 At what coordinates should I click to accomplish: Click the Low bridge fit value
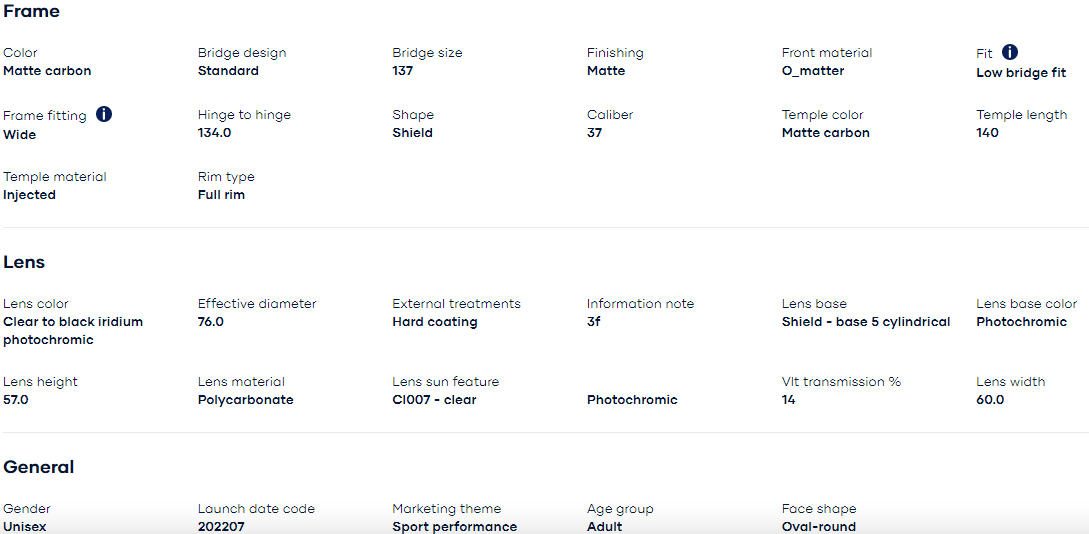tap(1021, 73)
